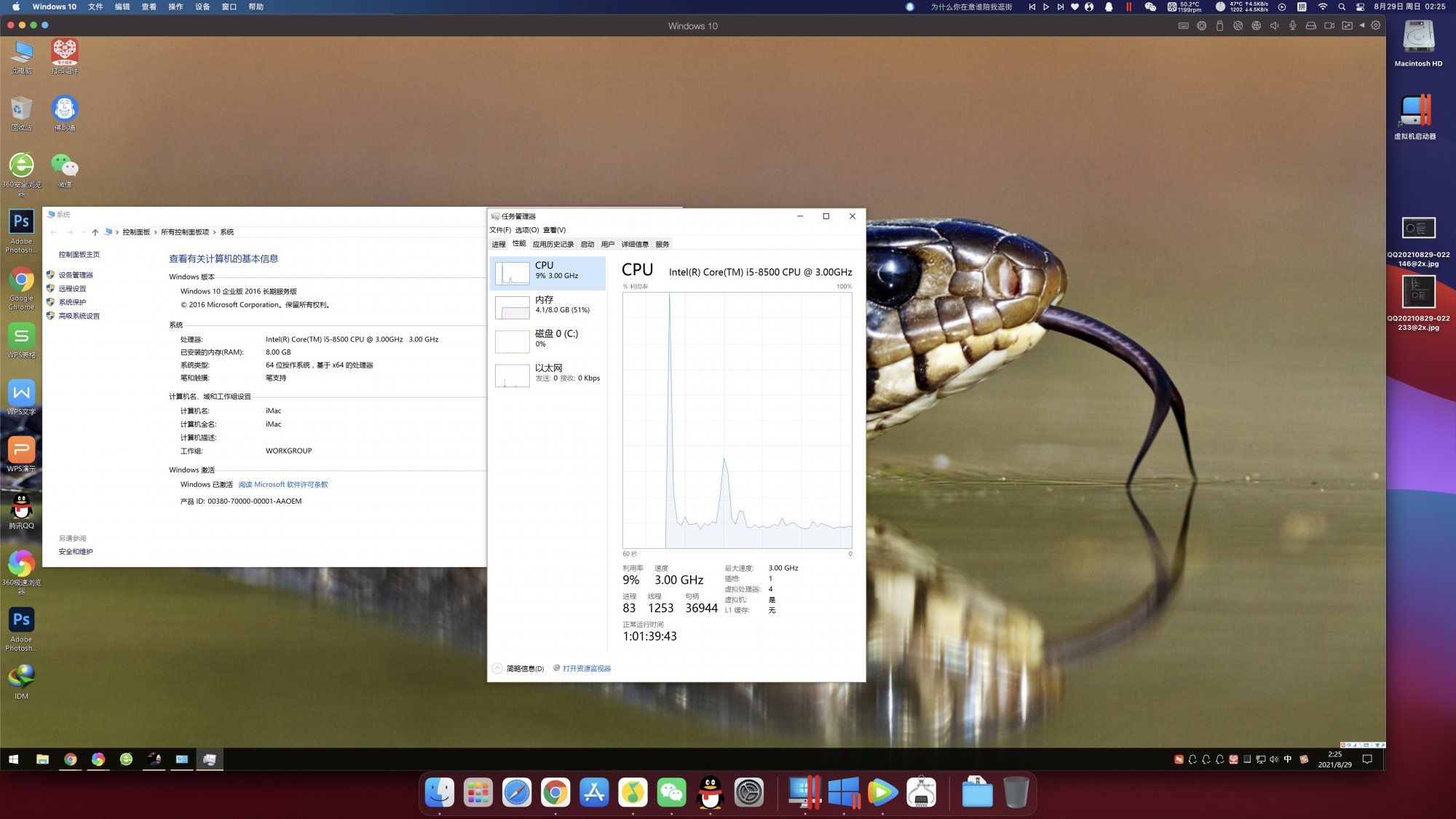Image resolution: width=1456 pixels, height=819 pixels.
Task: Click the VM microphone icon in title bar
Action: [x=1292, y=25]
